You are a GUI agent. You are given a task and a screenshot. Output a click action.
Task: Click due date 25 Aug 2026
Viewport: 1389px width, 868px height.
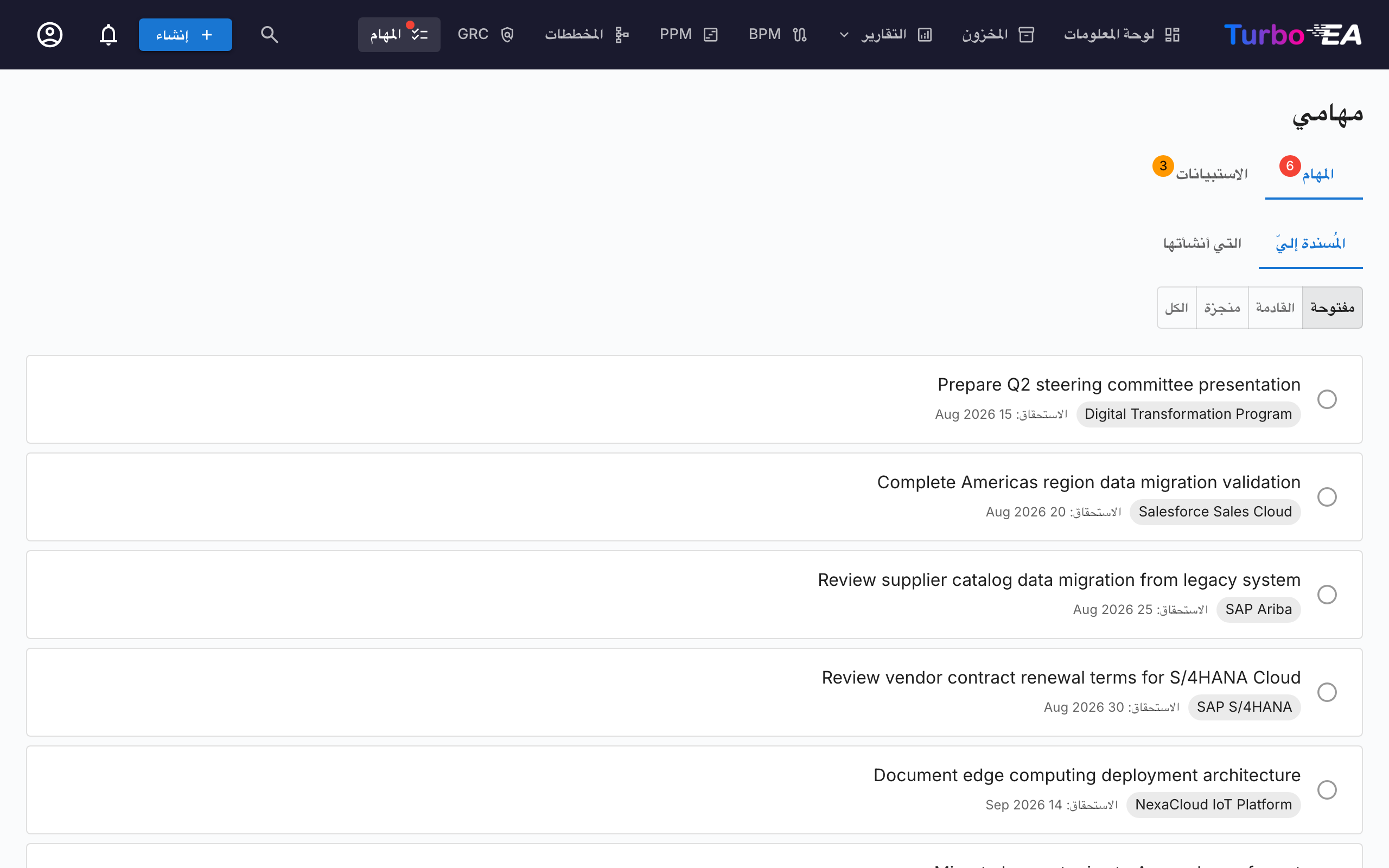[x=1140, y=610]
